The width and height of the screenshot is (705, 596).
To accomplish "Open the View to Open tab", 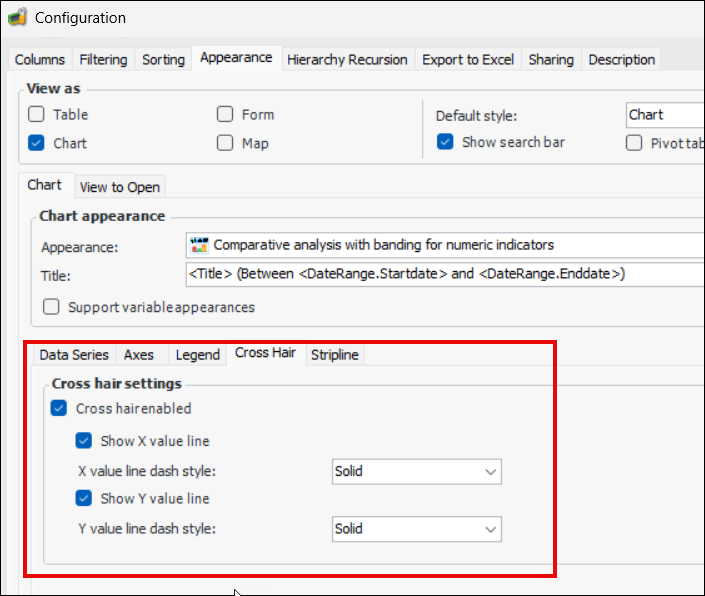I will coord(119,187).
